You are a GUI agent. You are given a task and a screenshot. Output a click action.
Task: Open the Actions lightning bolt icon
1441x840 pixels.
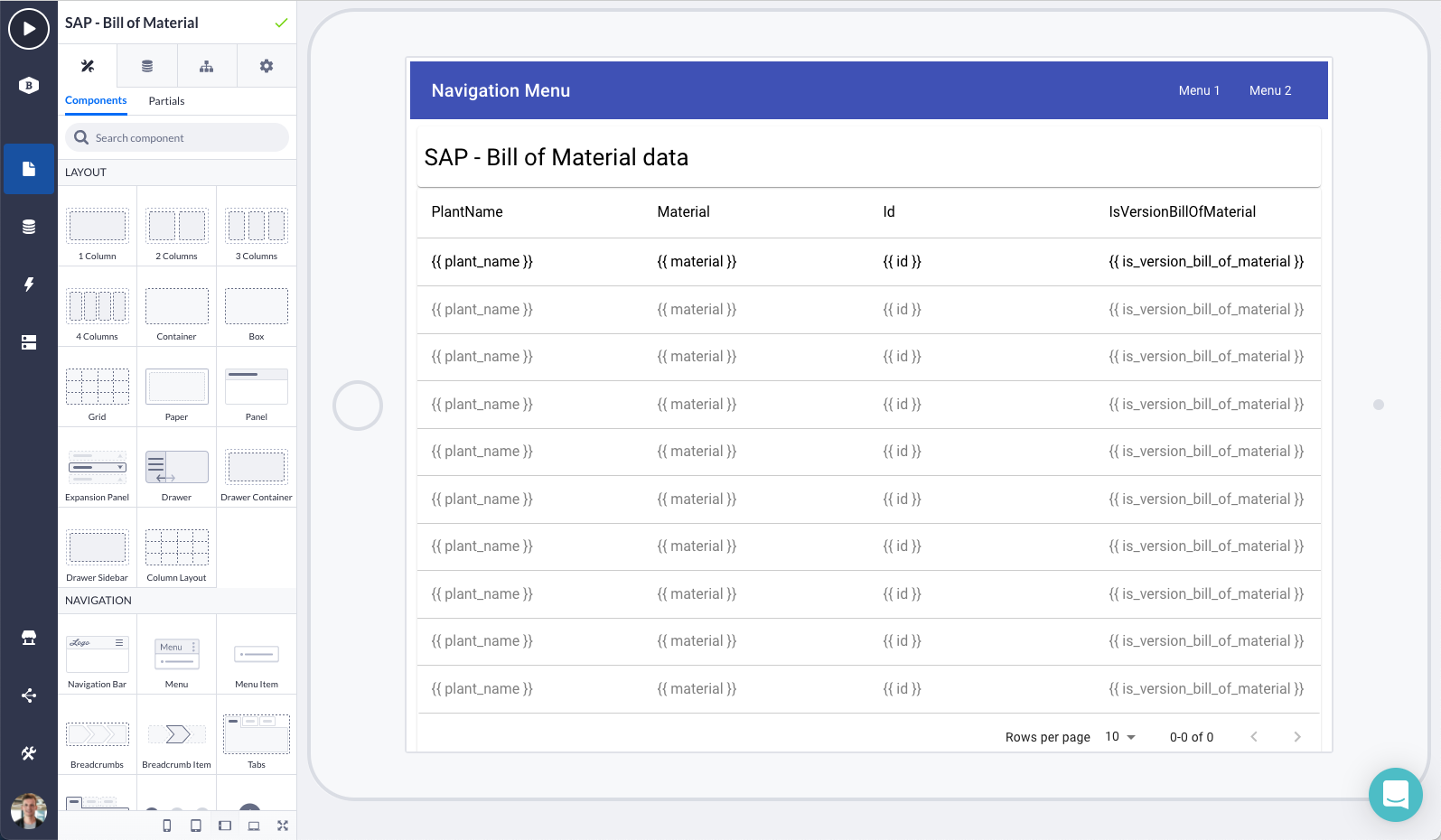[29, 285]
